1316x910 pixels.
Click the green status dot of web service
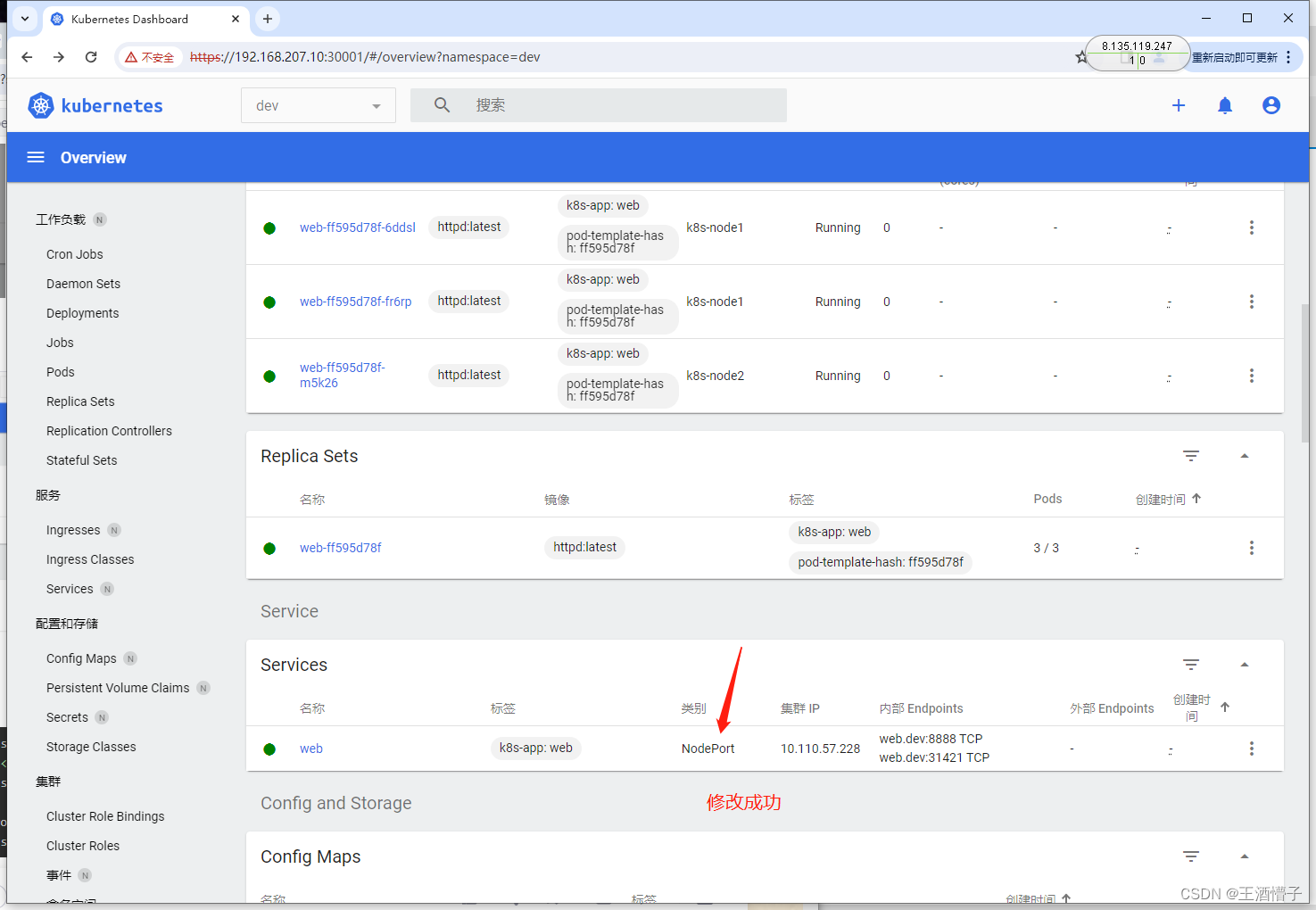[269, 749]
